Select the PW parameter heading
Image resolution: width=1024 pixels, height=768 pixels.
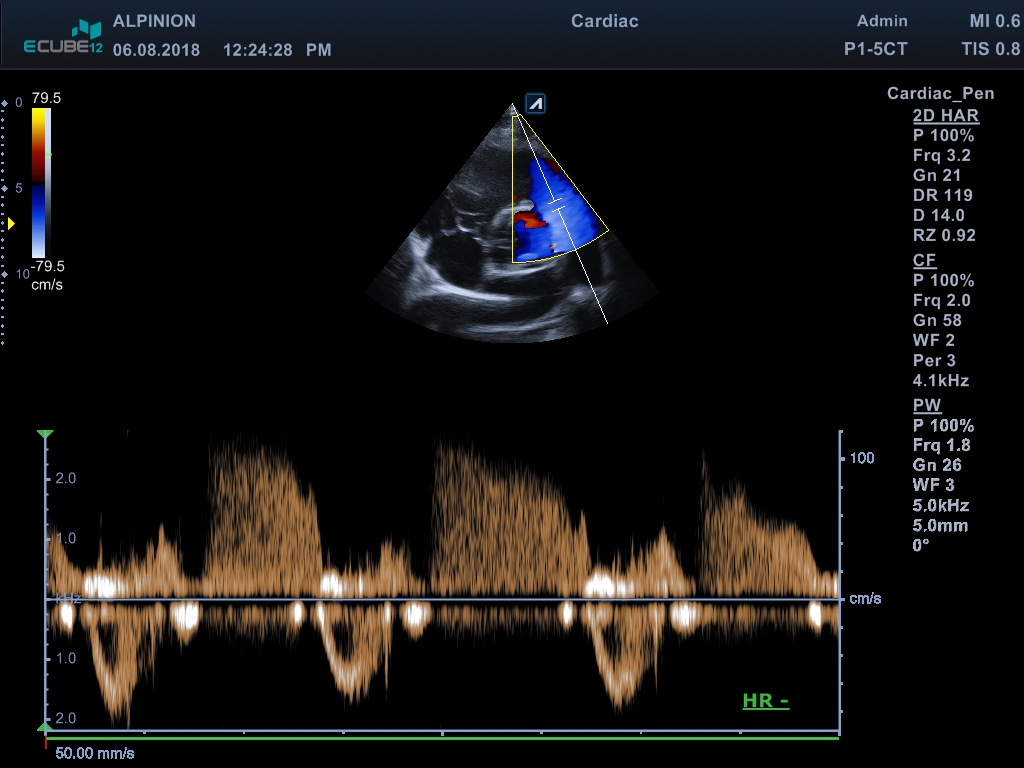click(926, 405)
